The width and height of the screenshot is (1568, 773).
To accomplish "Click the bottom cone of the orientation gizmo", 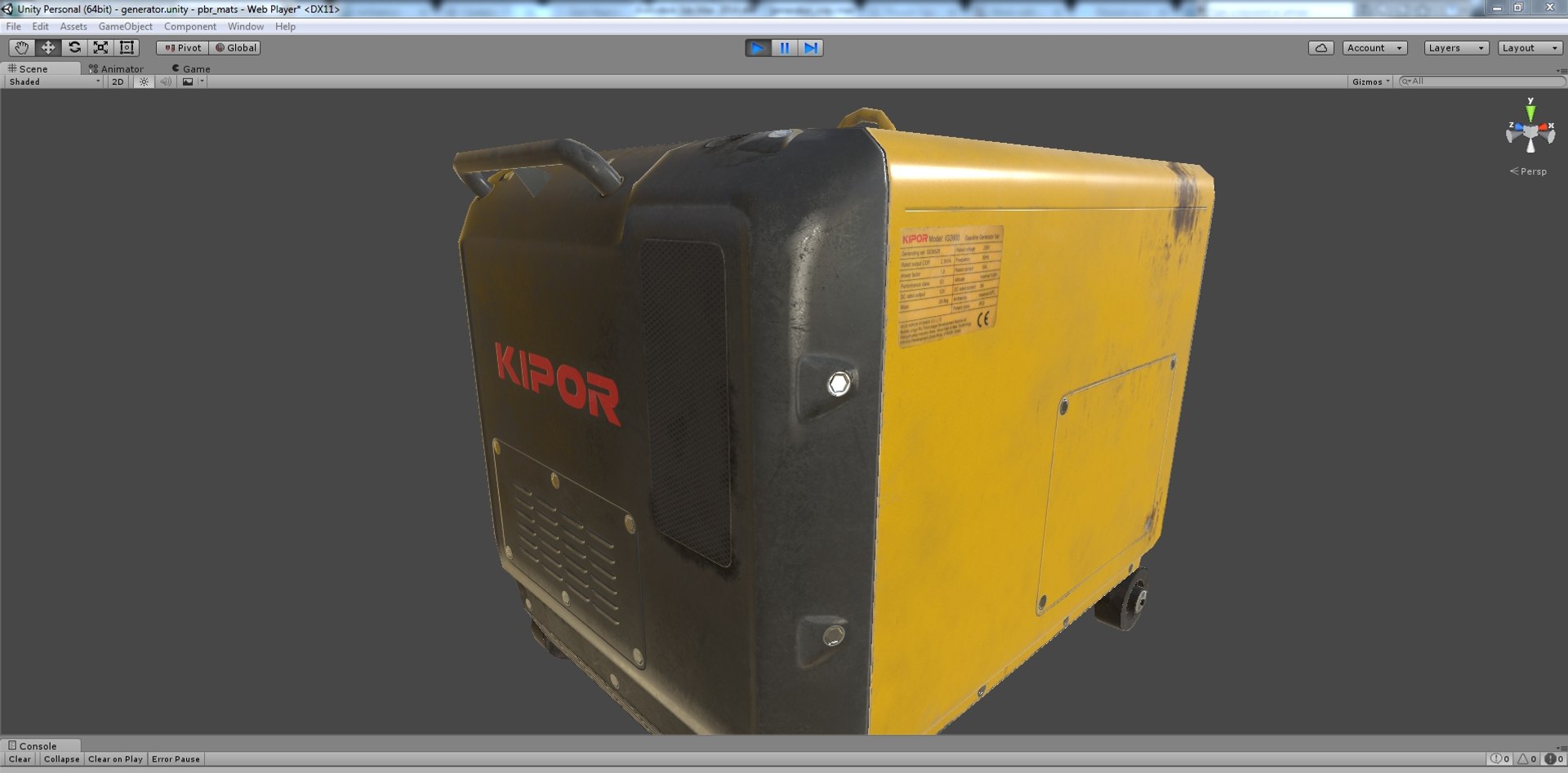I will [x=1530, y=147].
